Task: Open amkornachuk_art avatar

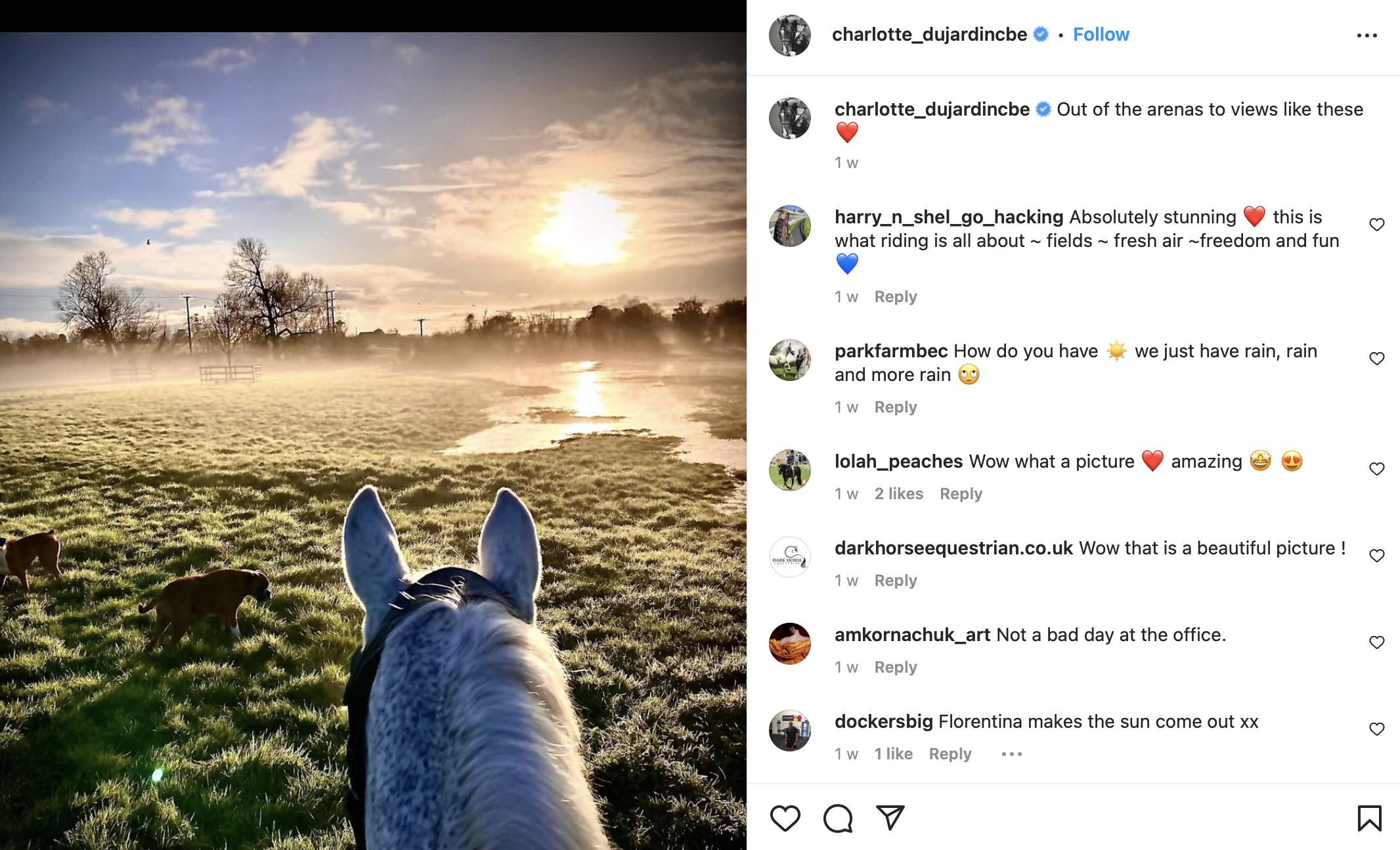Action: [790, 644]
